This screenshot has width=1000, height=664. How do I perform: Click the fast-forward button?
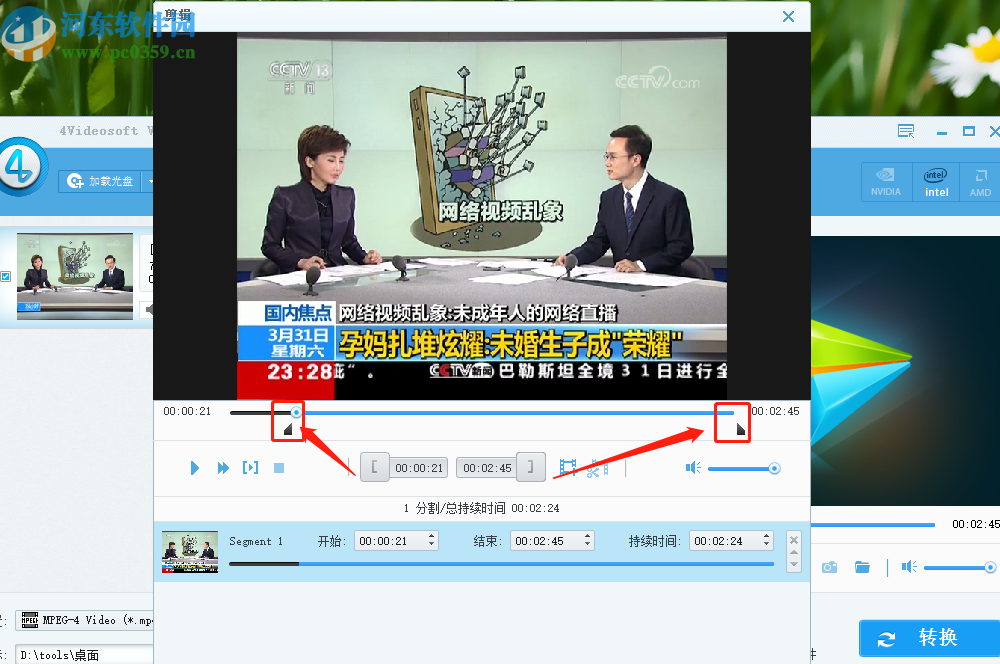[x=223, y=468]
